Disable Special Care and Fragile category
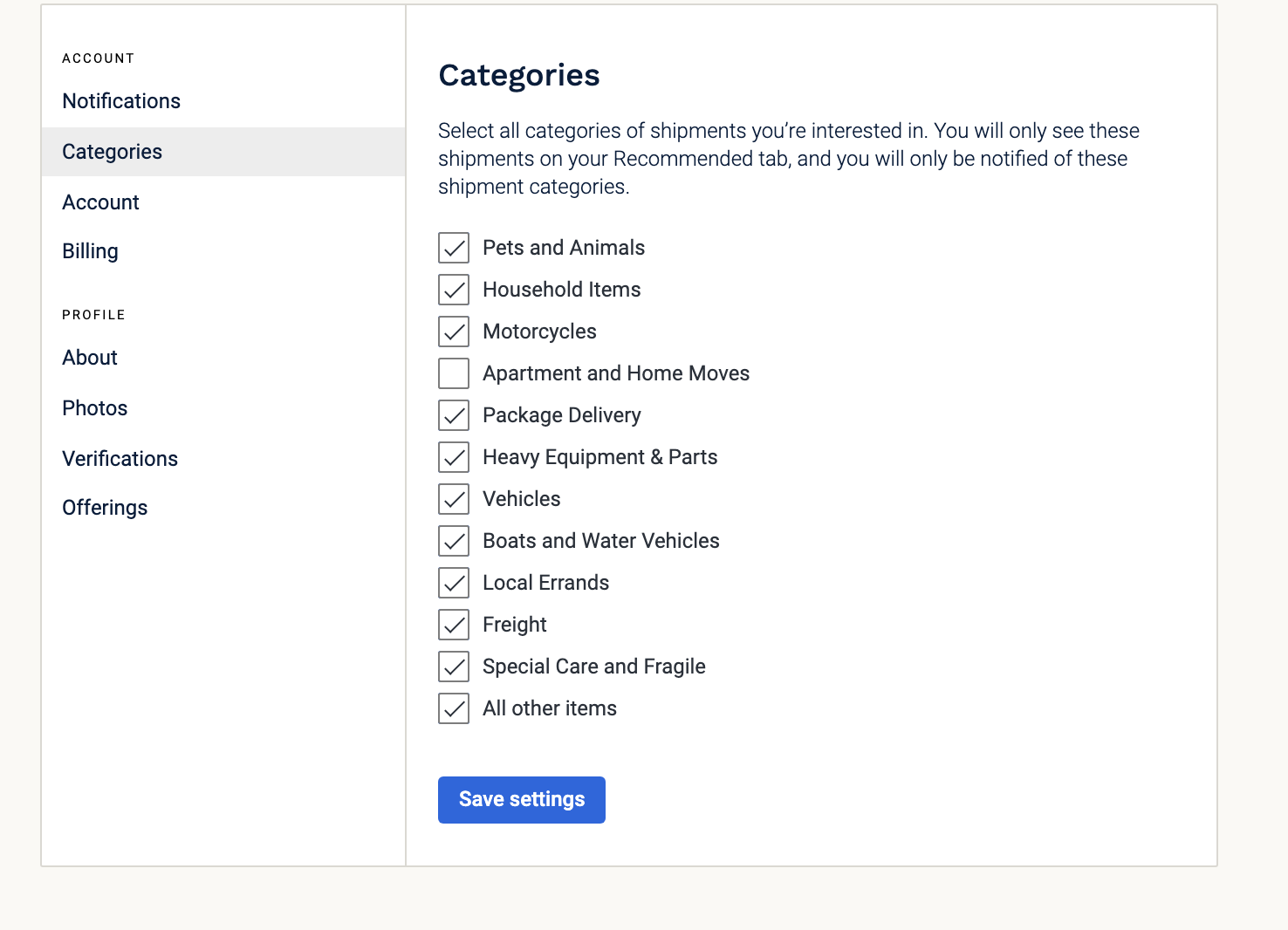The image size is (1288, 930). pos(454,667)
